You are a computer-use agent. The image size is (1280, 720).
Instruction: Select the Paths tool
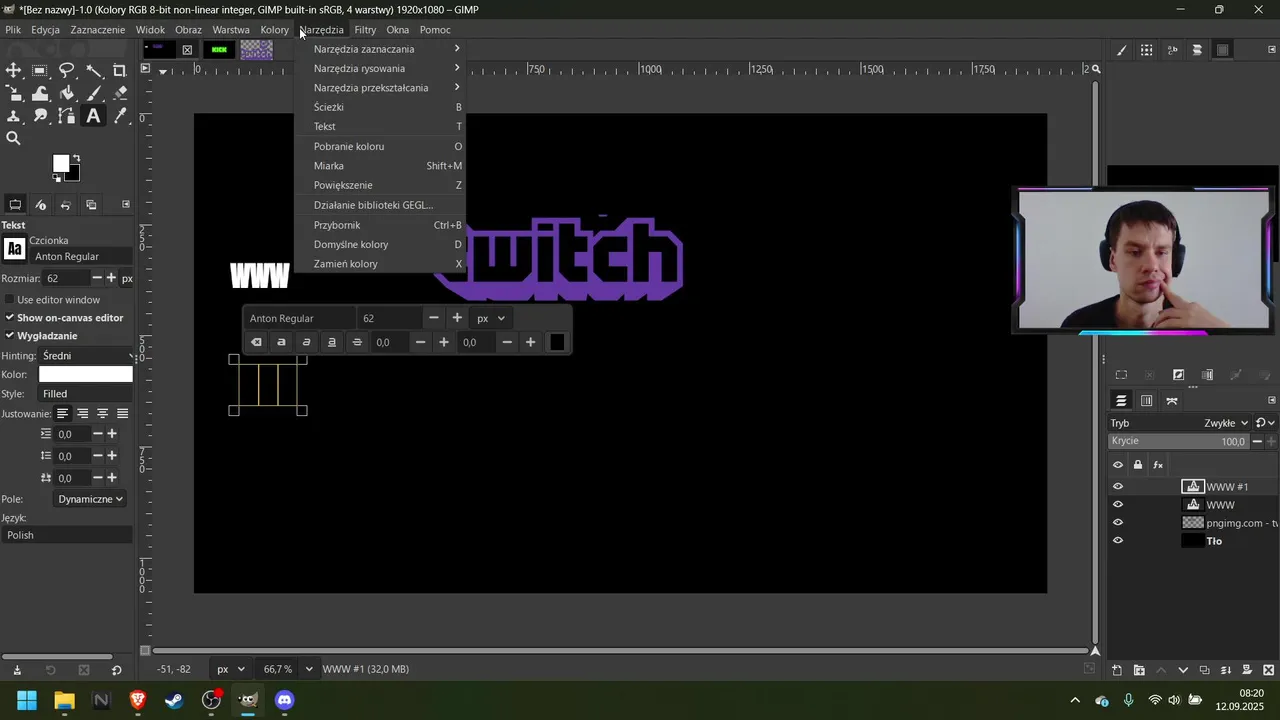(67, 116)
